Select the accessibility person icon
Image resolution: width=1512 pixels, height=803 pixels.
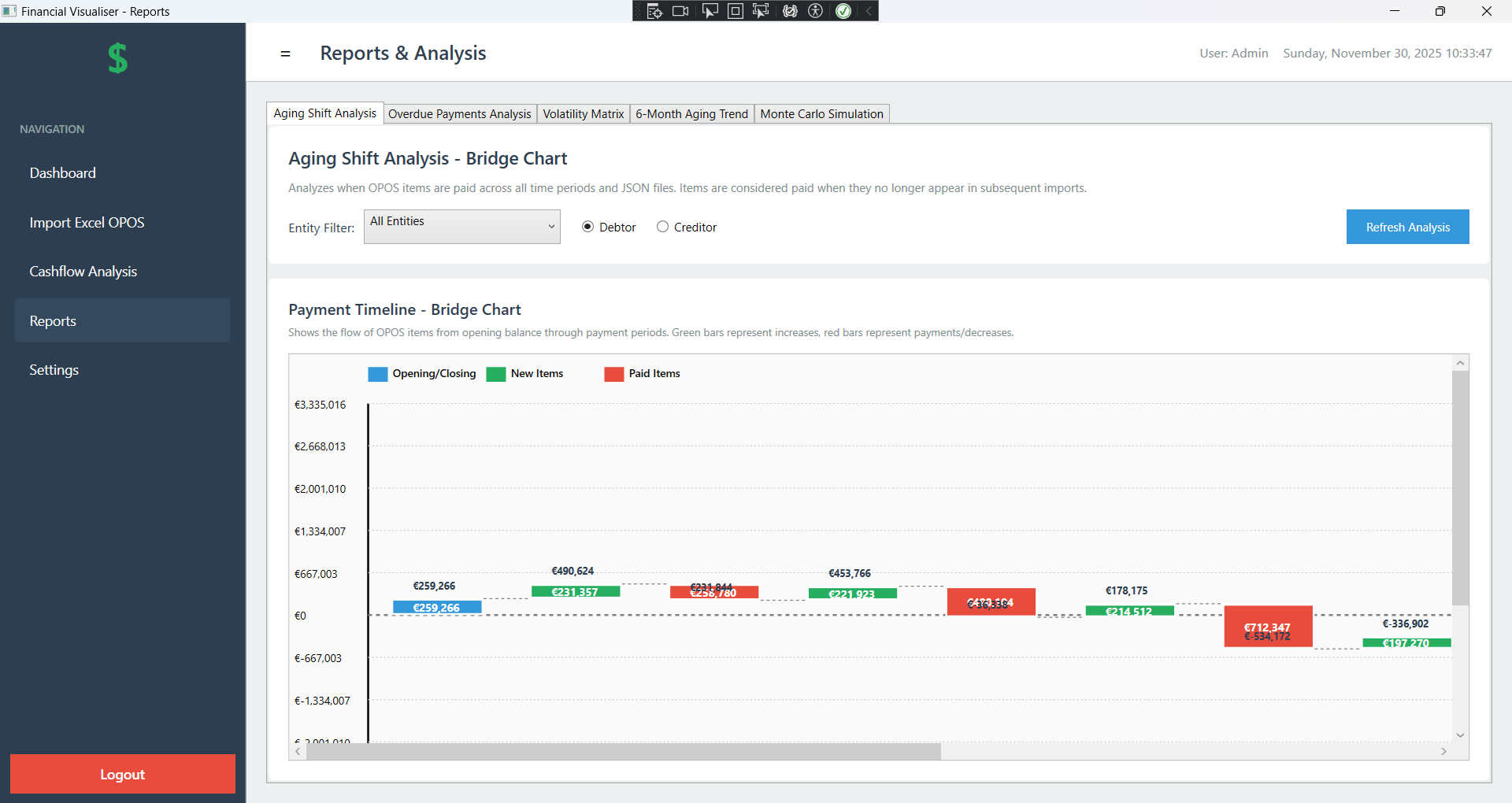(816, 11)
